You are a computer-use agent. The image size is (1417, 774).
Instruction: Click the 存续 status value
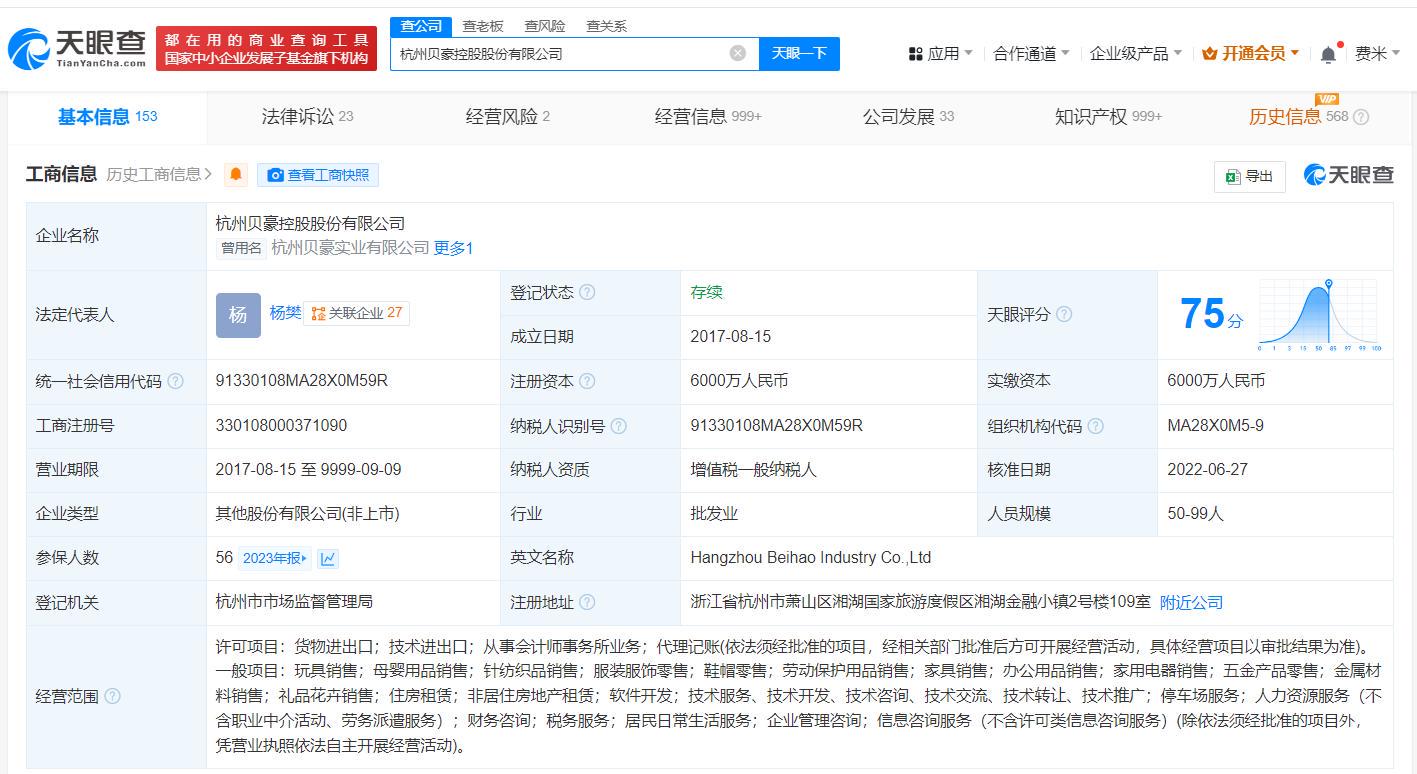706,292
